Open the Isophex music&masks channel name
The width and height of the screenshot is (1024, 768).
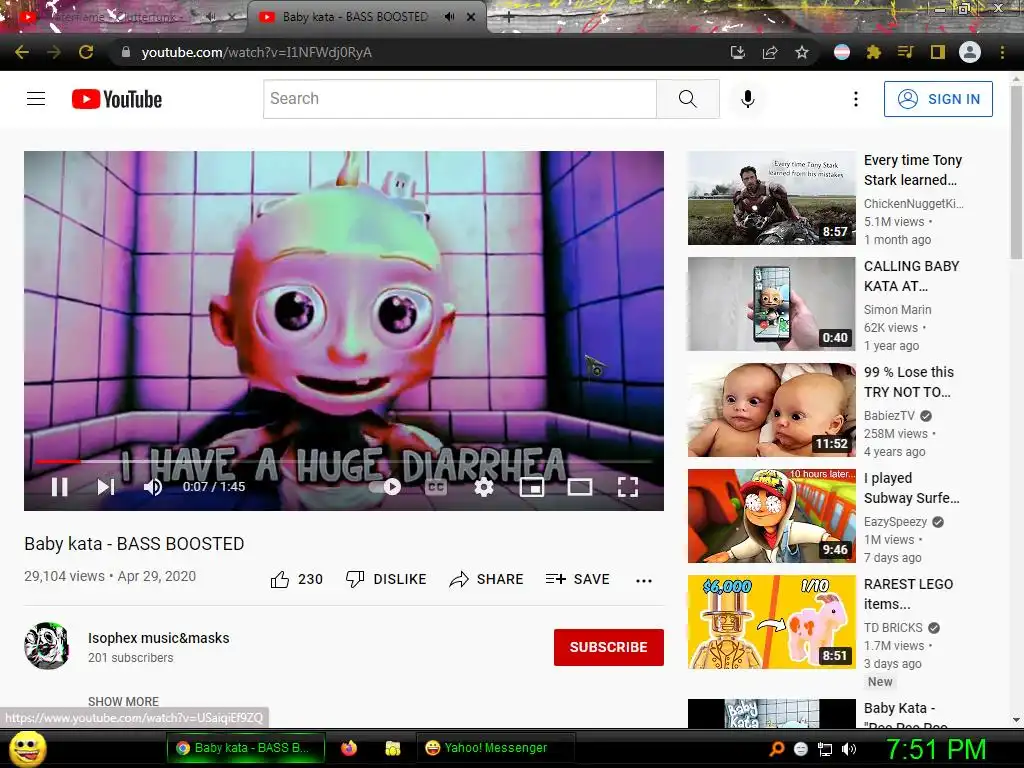[159, 638]
